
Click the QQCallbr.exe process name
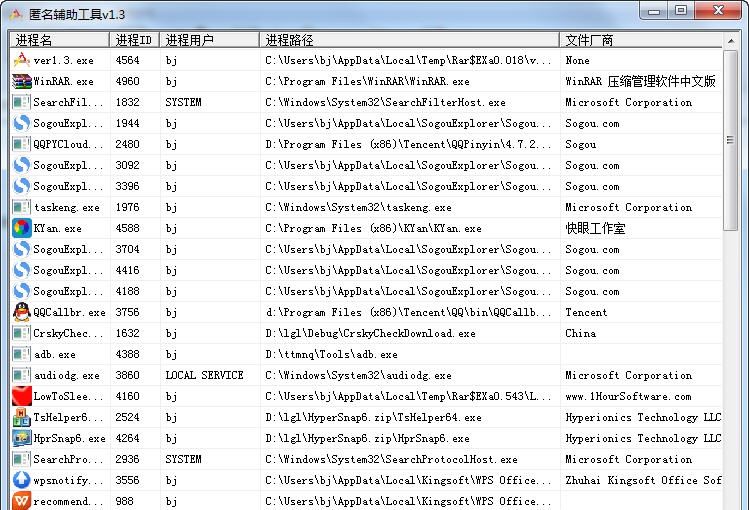pyautogui.click(x=69, y=312)
